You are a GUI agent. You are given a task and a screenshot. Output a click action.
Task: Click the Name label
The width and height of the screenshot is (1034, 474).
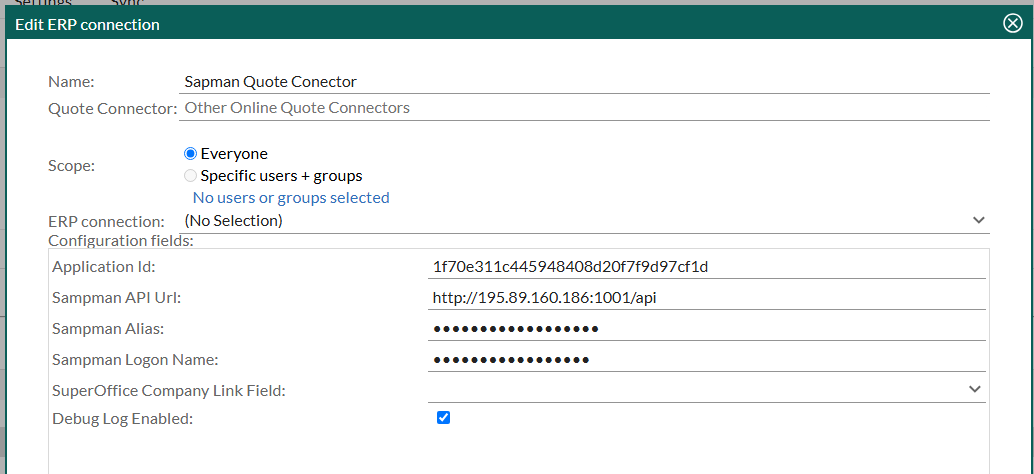[x=71, y=82]
